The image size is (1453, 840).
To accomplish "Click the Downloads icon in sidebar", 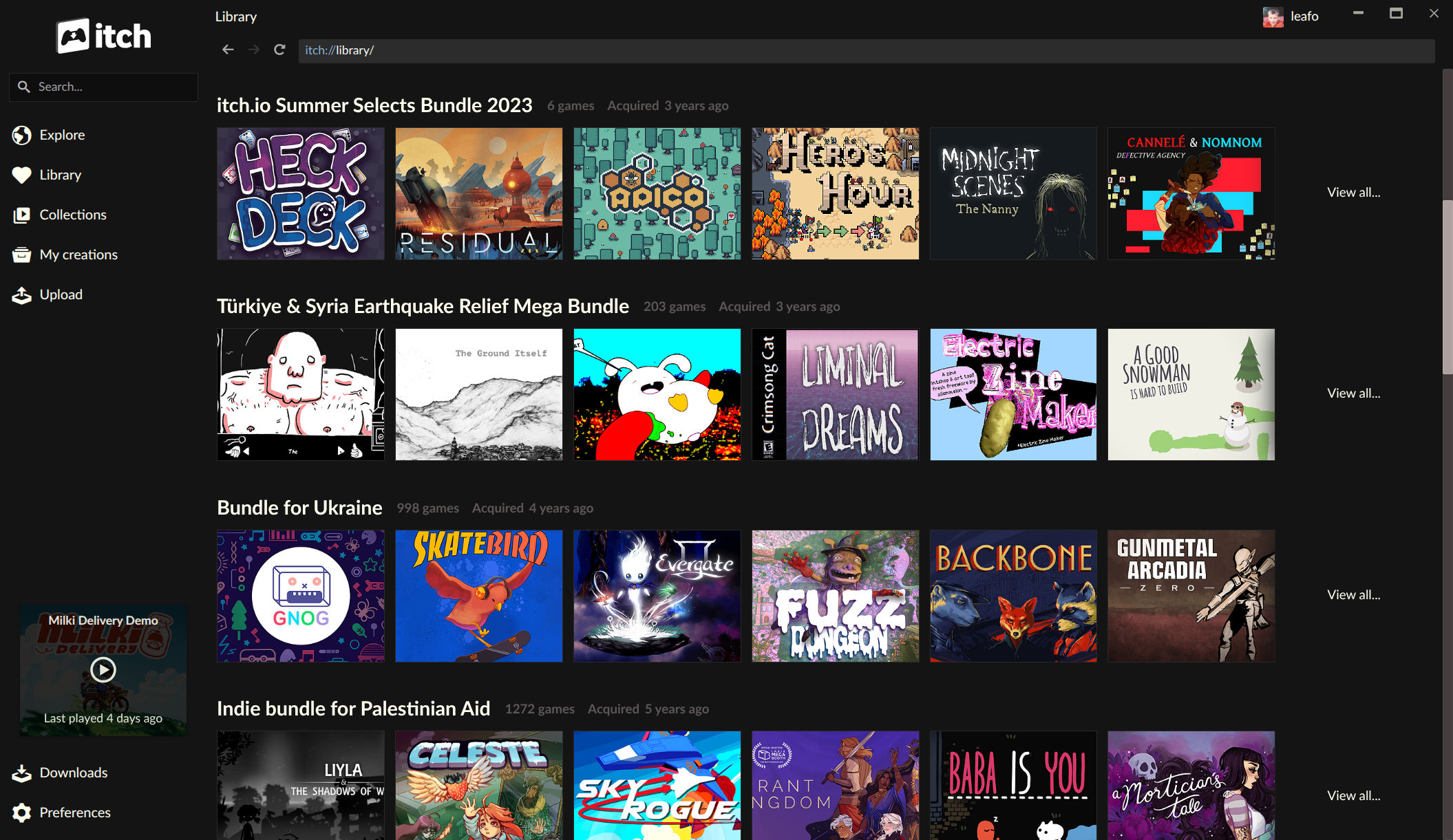I will pos(22,773).
